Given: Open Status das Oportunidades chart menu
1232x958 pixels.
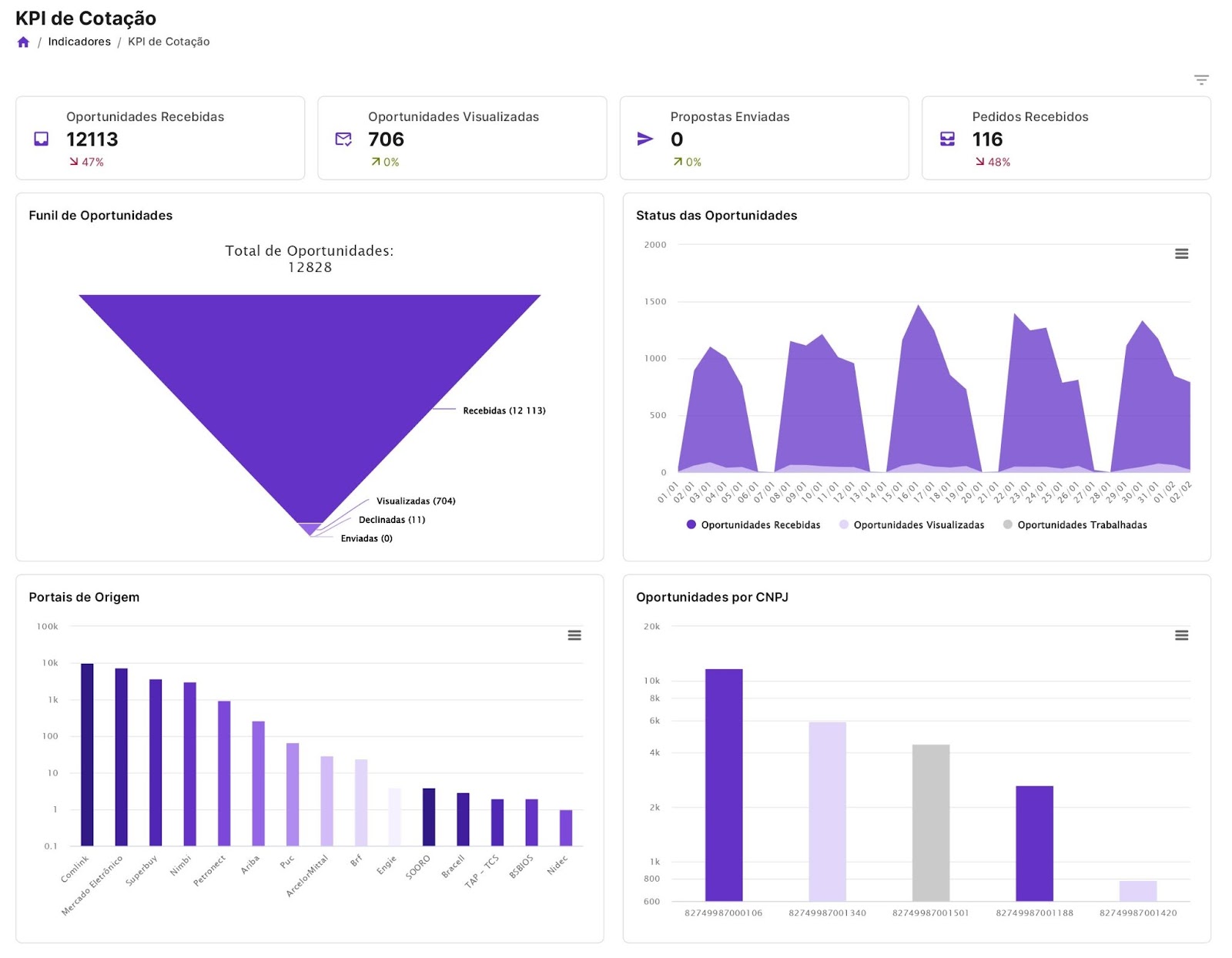Looking at the screenshot, I should tap(1181, 254).
